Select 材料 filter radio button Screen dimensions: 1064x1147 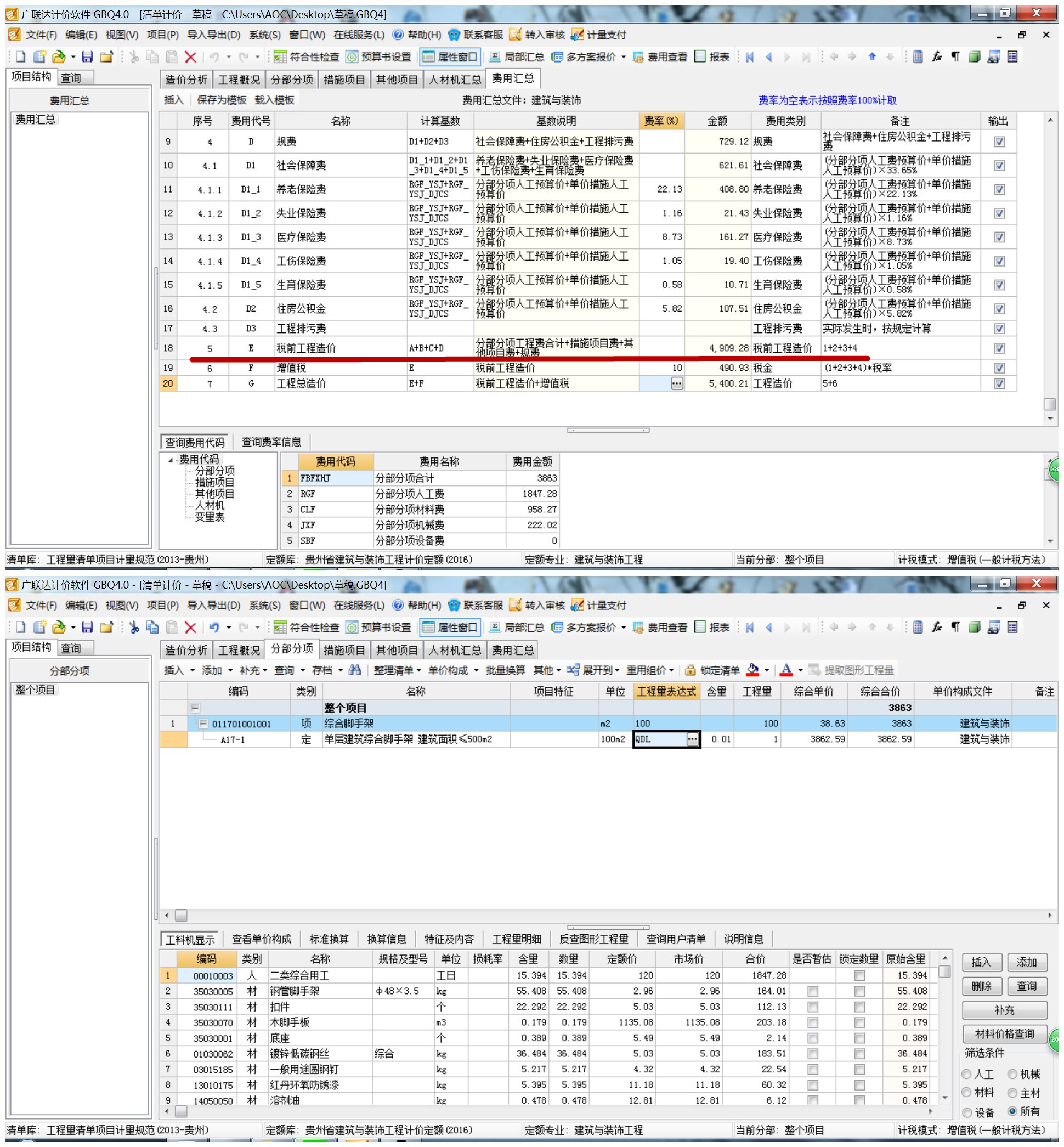967,1092
